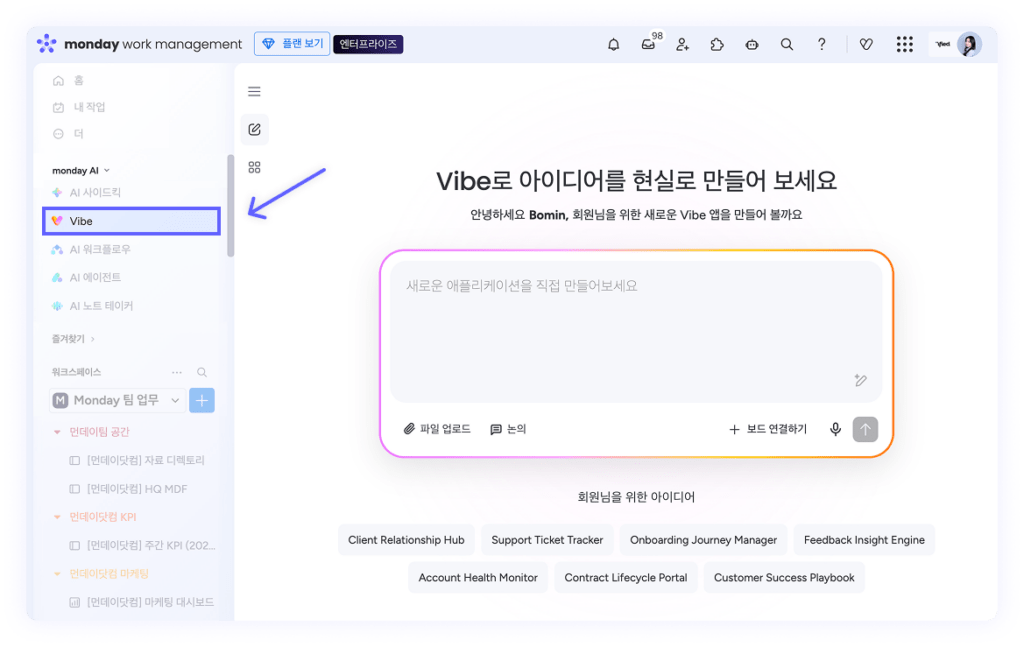Click the 플랜 보기 button
Screen dimensions: 1024x647
[292, 44]
